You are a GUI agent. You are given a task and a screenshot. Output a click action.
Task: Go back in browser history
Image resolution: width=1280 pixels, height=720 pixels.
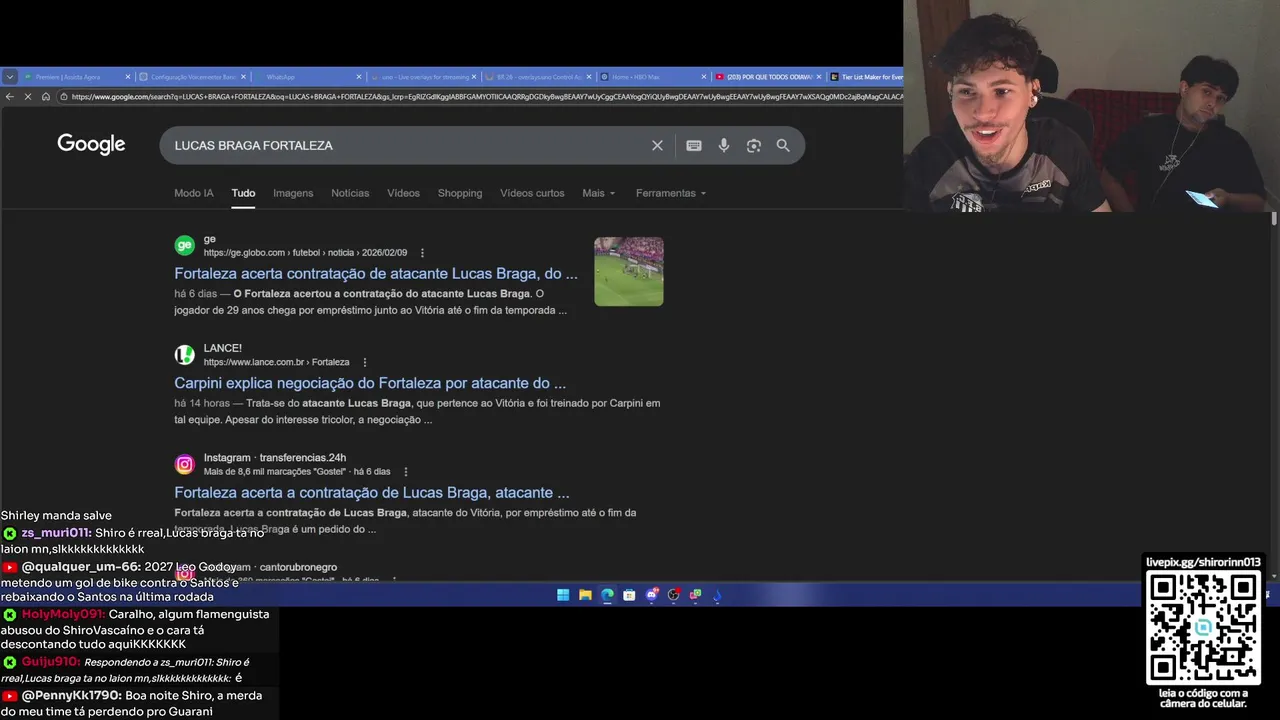[9, 96]
